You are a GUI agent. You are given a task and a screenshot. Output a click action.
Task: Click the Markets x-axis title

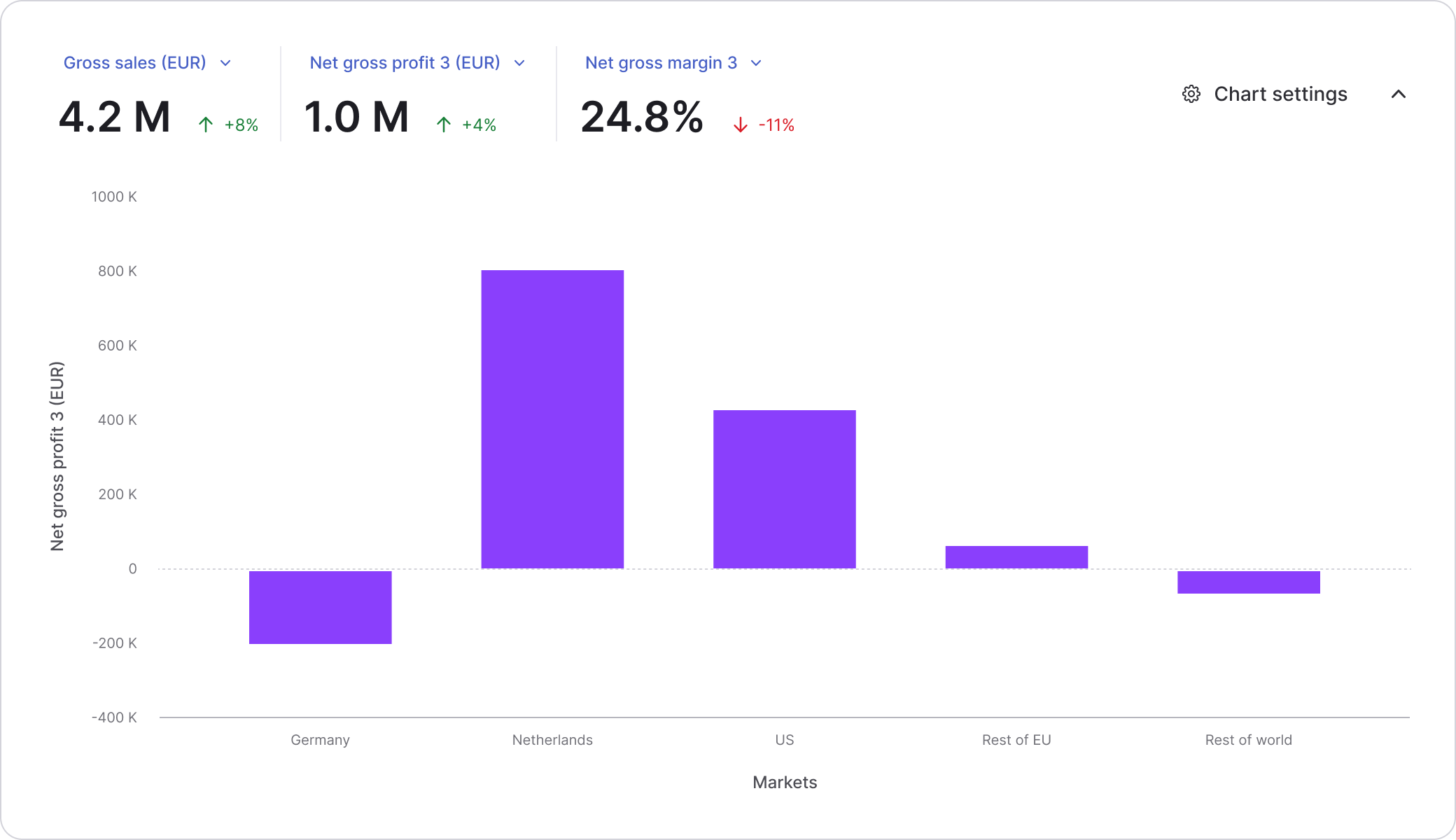pos(784,782)
